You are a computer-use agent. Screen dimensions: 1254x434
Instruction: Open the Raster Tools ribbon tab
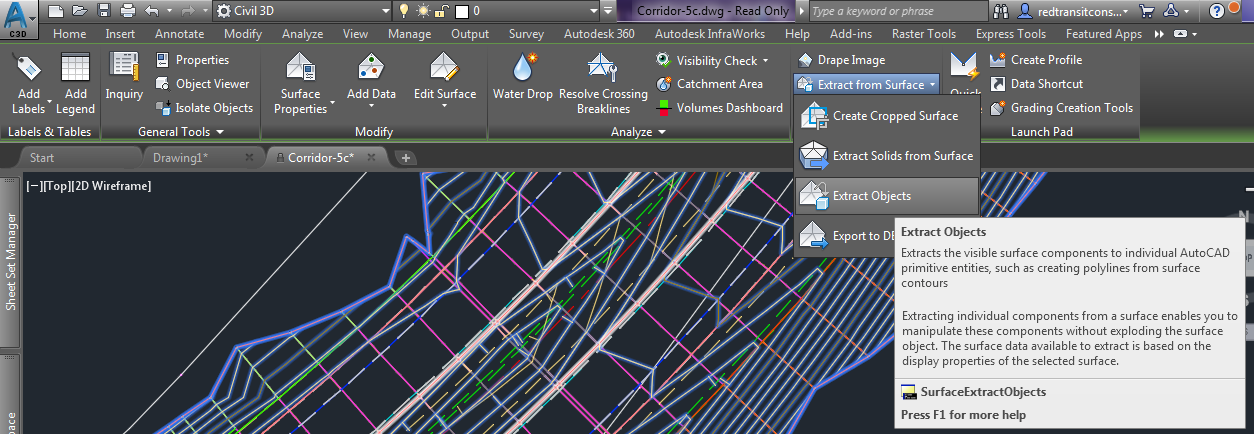(923, 34)
